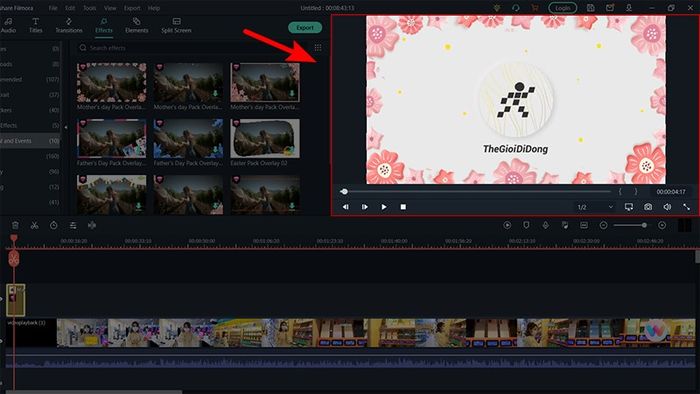Screen dimensions: 700x394
Task: Click the videoplayback (1) video clip
Action: tap(350, 333)
